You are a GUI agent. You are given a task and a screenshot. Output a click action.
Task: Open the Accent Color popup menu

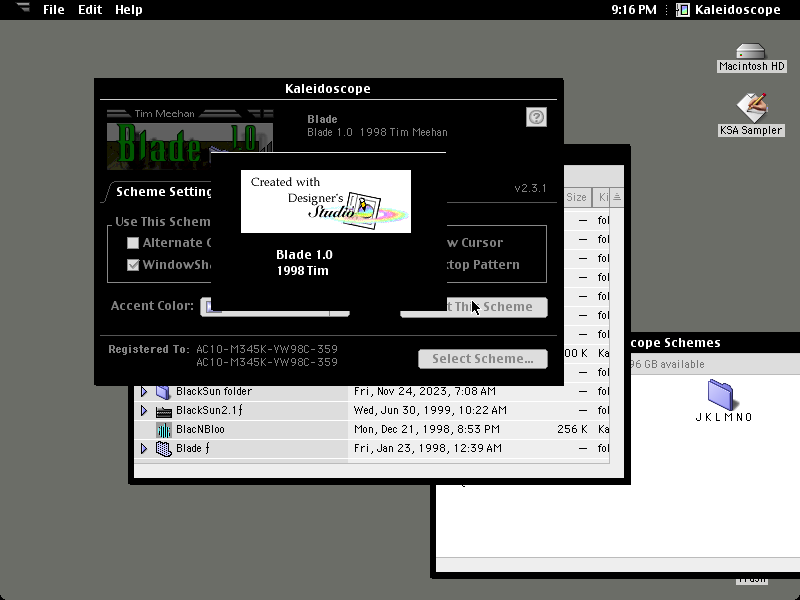point(275,307)
